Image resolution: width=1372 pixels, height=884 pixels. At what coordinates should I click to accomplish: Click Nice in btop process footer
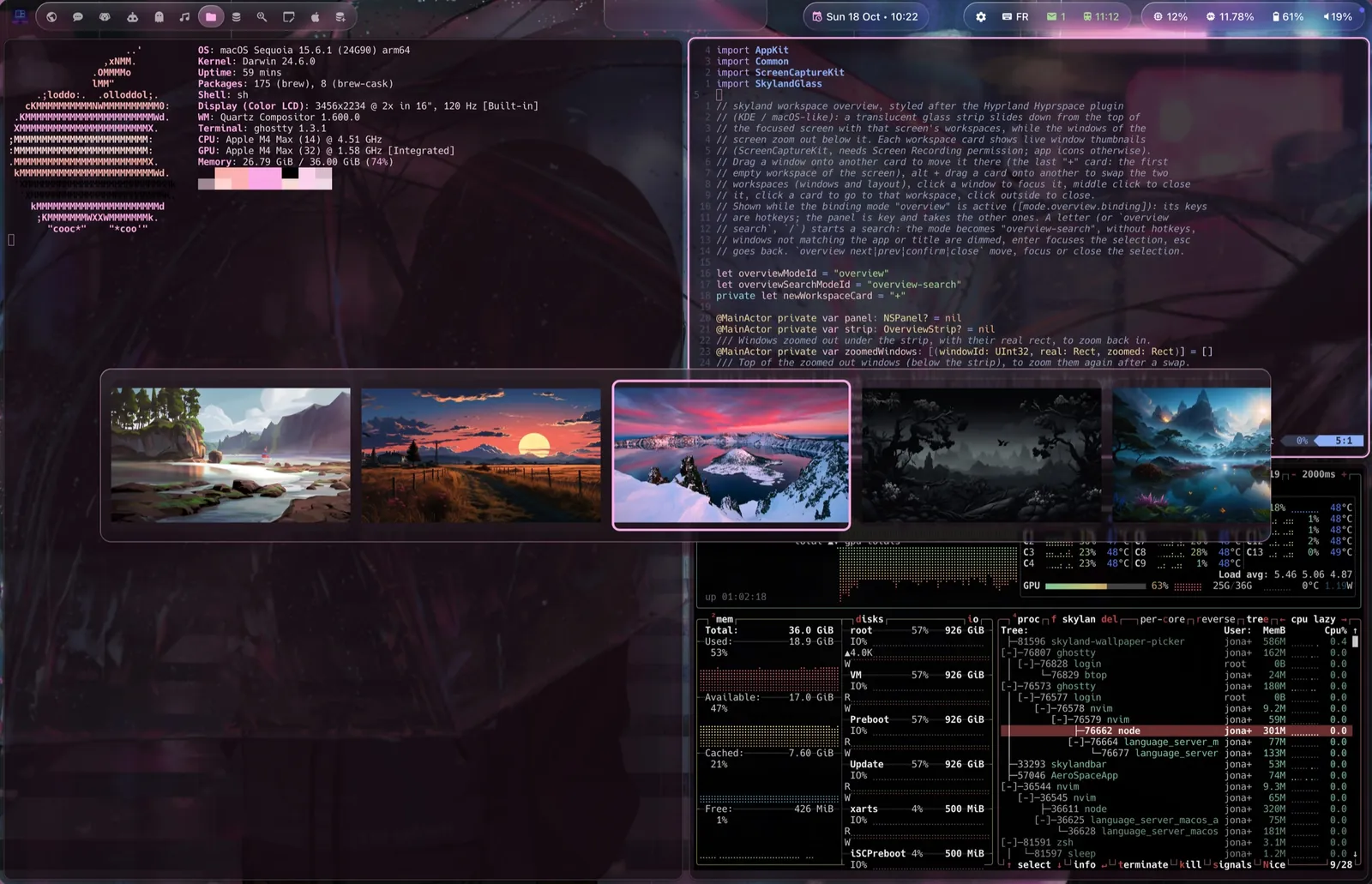[1274, 864]
